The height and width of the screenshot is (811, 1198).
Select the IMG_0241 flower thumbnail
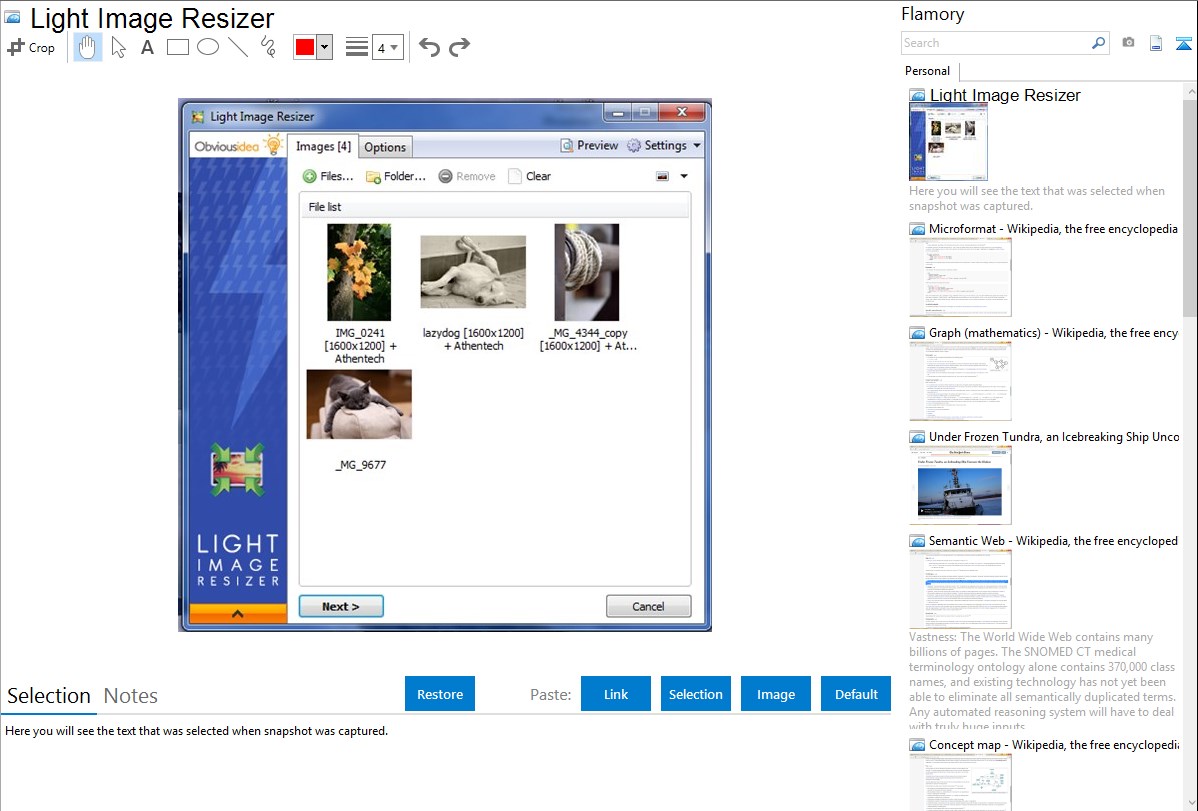[359, 271]
